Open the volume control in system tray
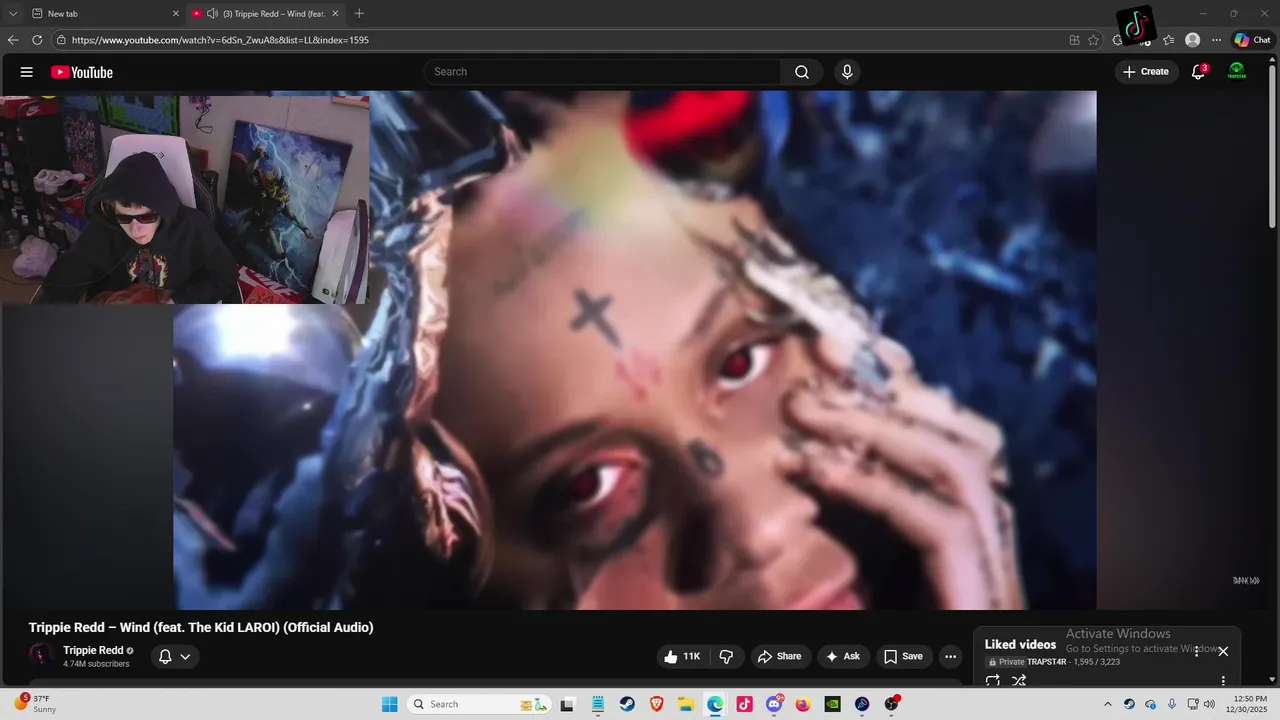The height and width of the screenshot is (720, 1280). (x=1208, y=704)
